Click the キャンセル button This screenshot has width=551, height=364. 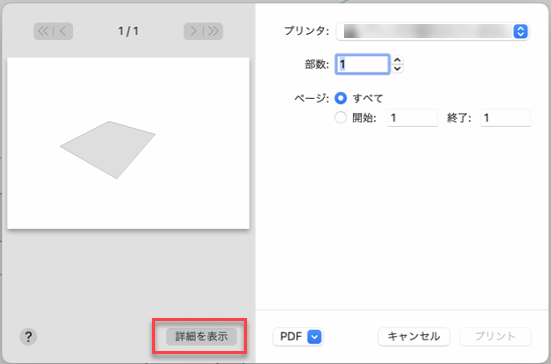414,337
